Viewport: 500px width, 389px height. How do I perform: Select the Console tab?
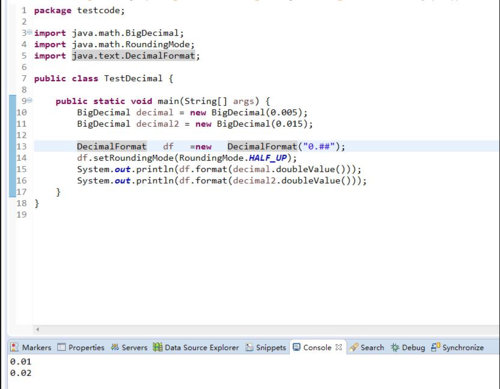tap(317, 347)
